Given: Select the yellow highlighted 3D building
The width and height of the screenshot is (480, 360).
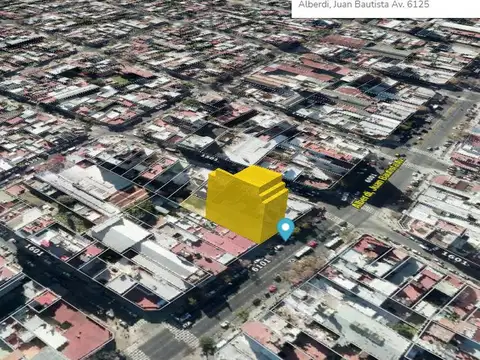Looking at the screenshot, I should [x=247, y=203].
